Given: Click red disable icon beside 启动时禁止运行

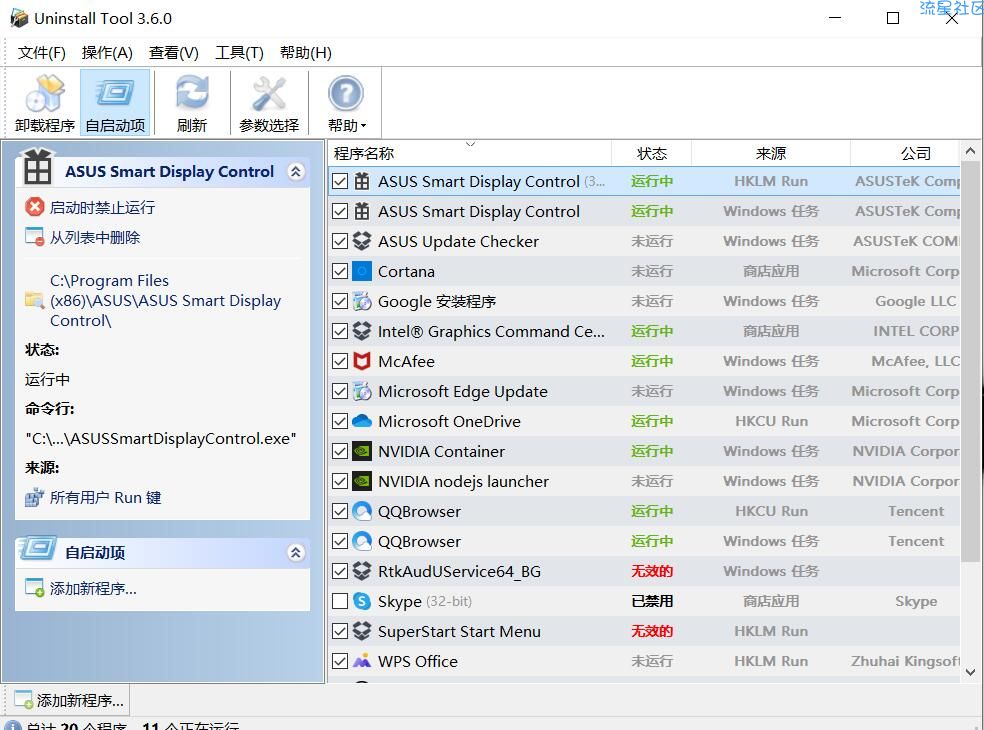Looking at the screenshot, I should click(35, 207).
